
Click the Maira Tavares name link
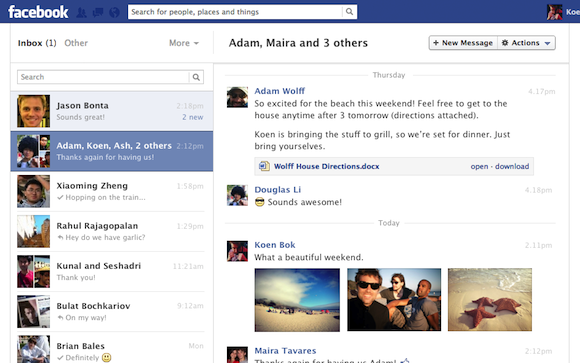(x=285, y=351)
